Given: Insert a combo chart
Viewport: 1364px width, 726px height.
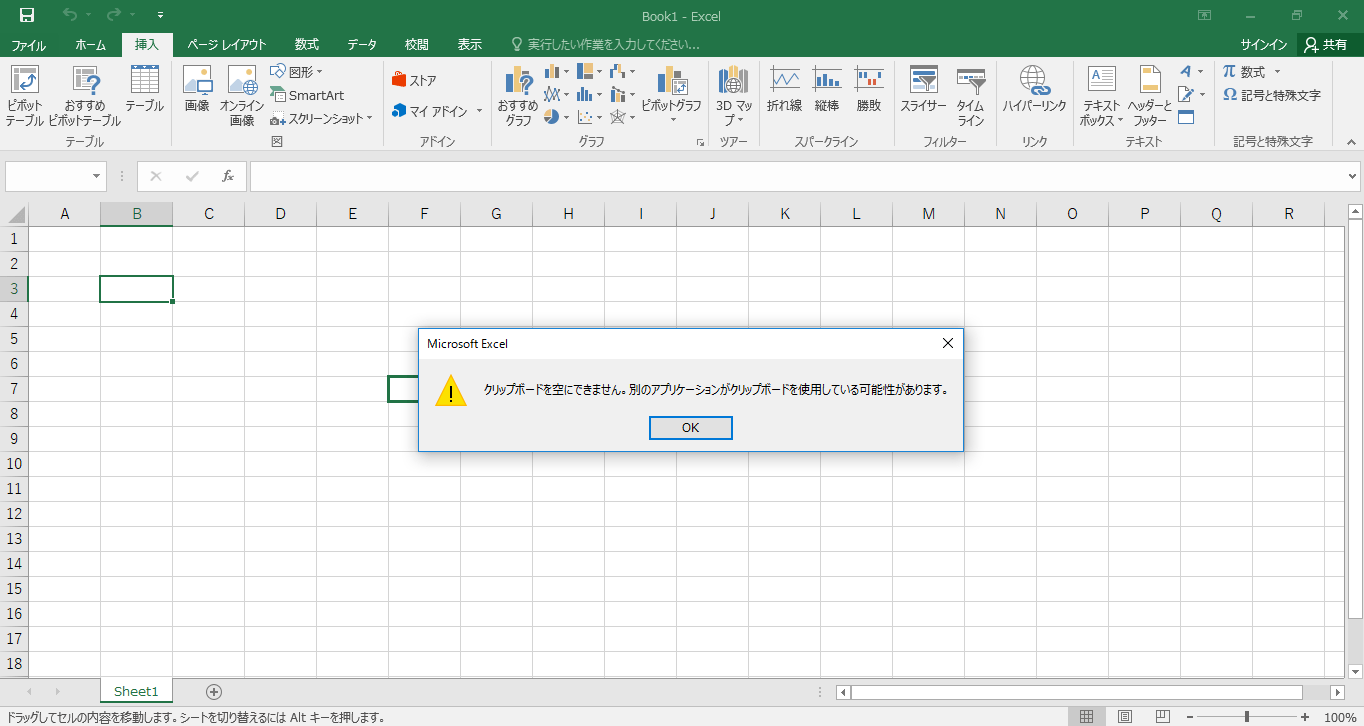Looking at the screenshot, I should click(x=623, y=95).
